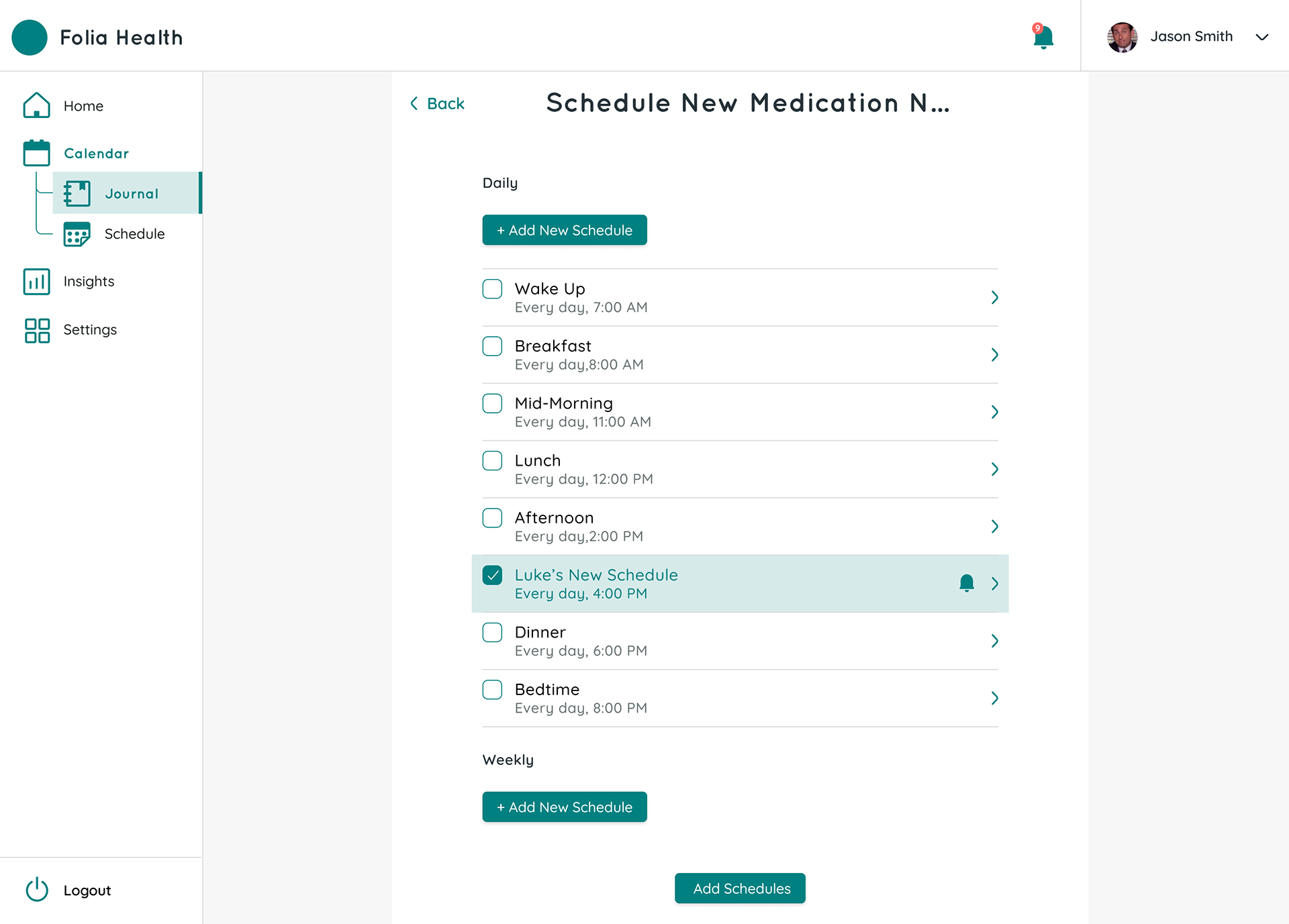The height and width of the screenshot is (924, 1289).
Task: Expand the Dinner schedule chevron
Action: click(x=994, y=641)
